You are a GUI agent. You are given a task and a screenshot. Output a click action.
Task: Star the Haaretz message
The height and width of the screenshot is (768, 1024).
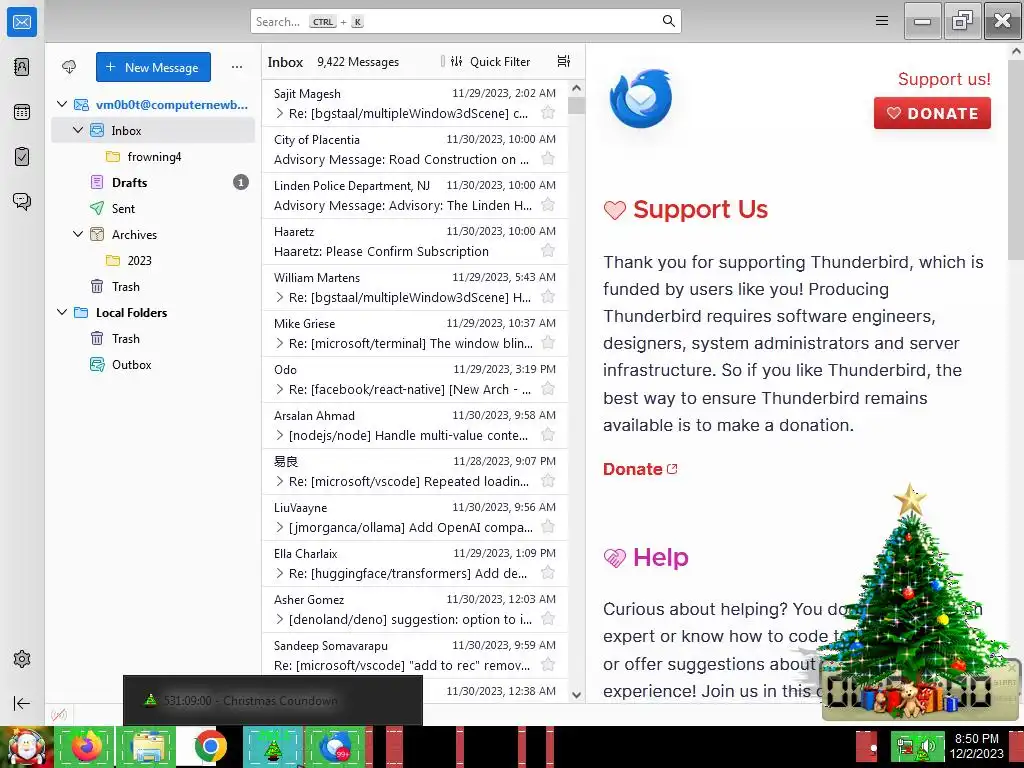click(548, 251)
